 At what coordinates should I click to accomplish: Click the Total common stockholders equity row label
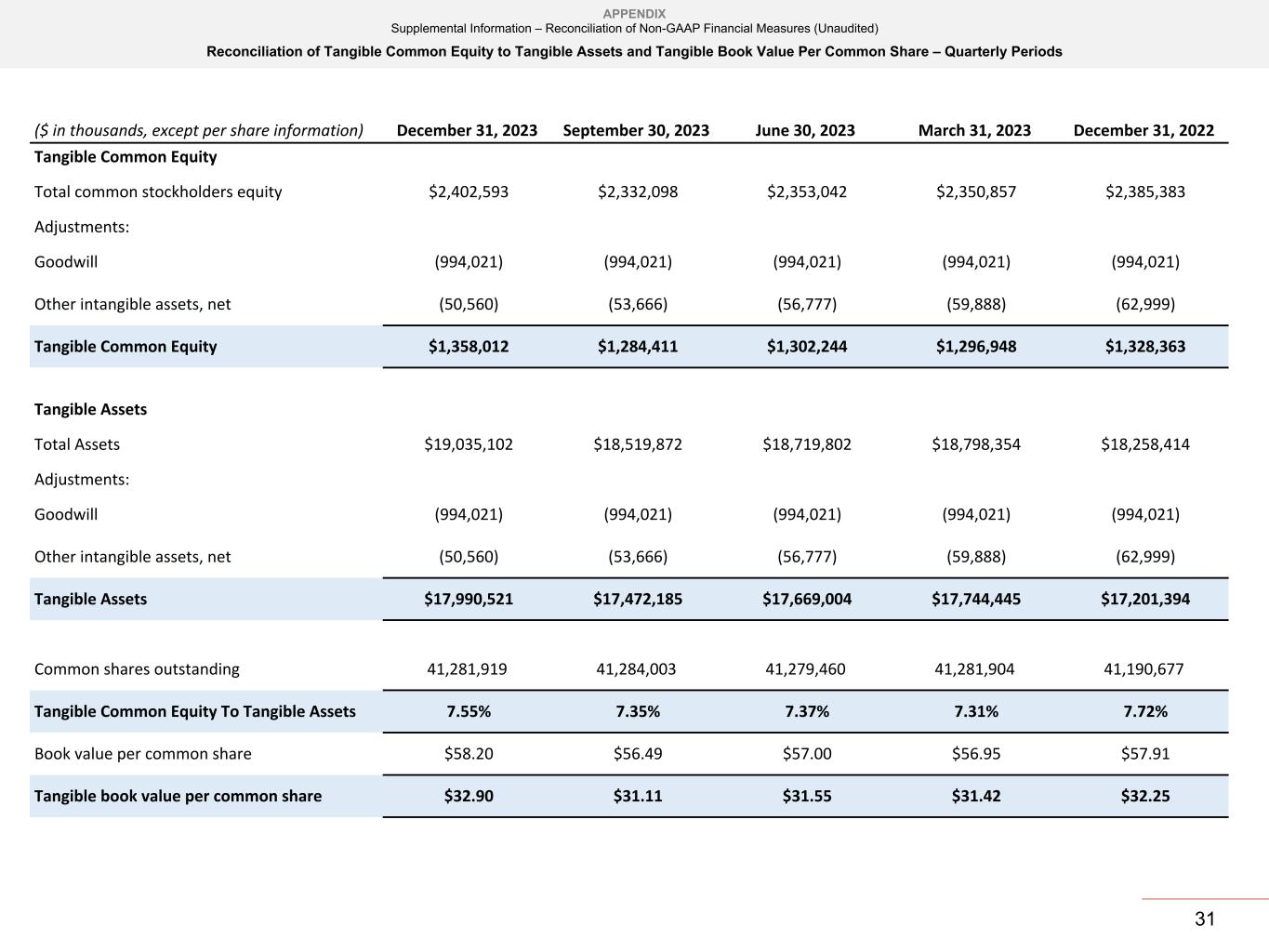[158, 192]
